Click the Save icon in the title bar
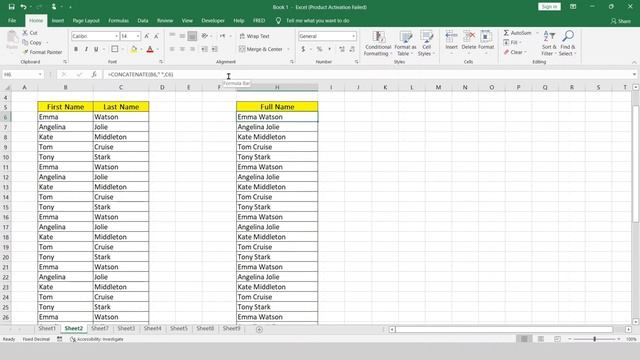 (11, 7)
